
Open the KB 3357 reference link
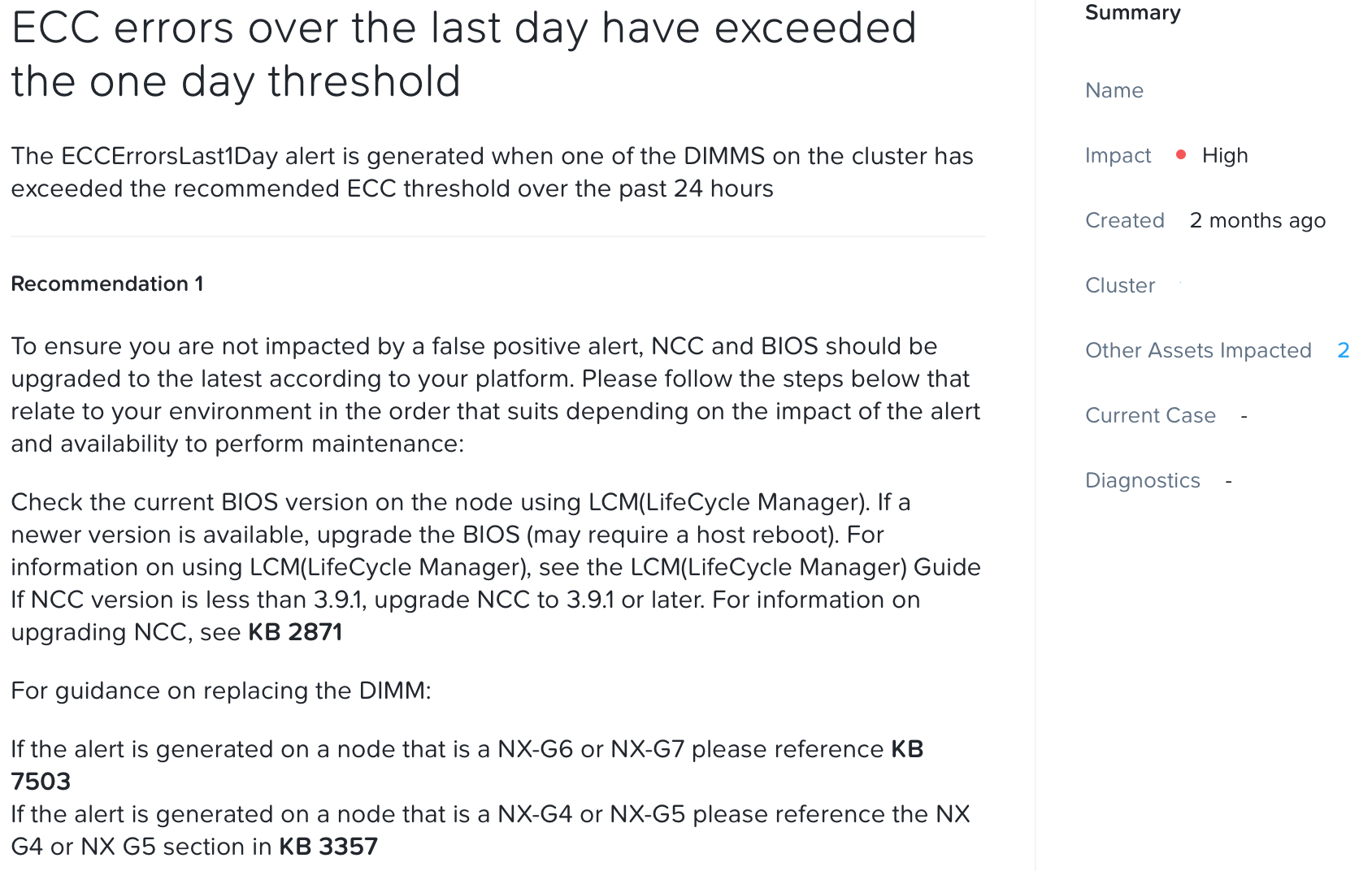[x=328, y=847]
